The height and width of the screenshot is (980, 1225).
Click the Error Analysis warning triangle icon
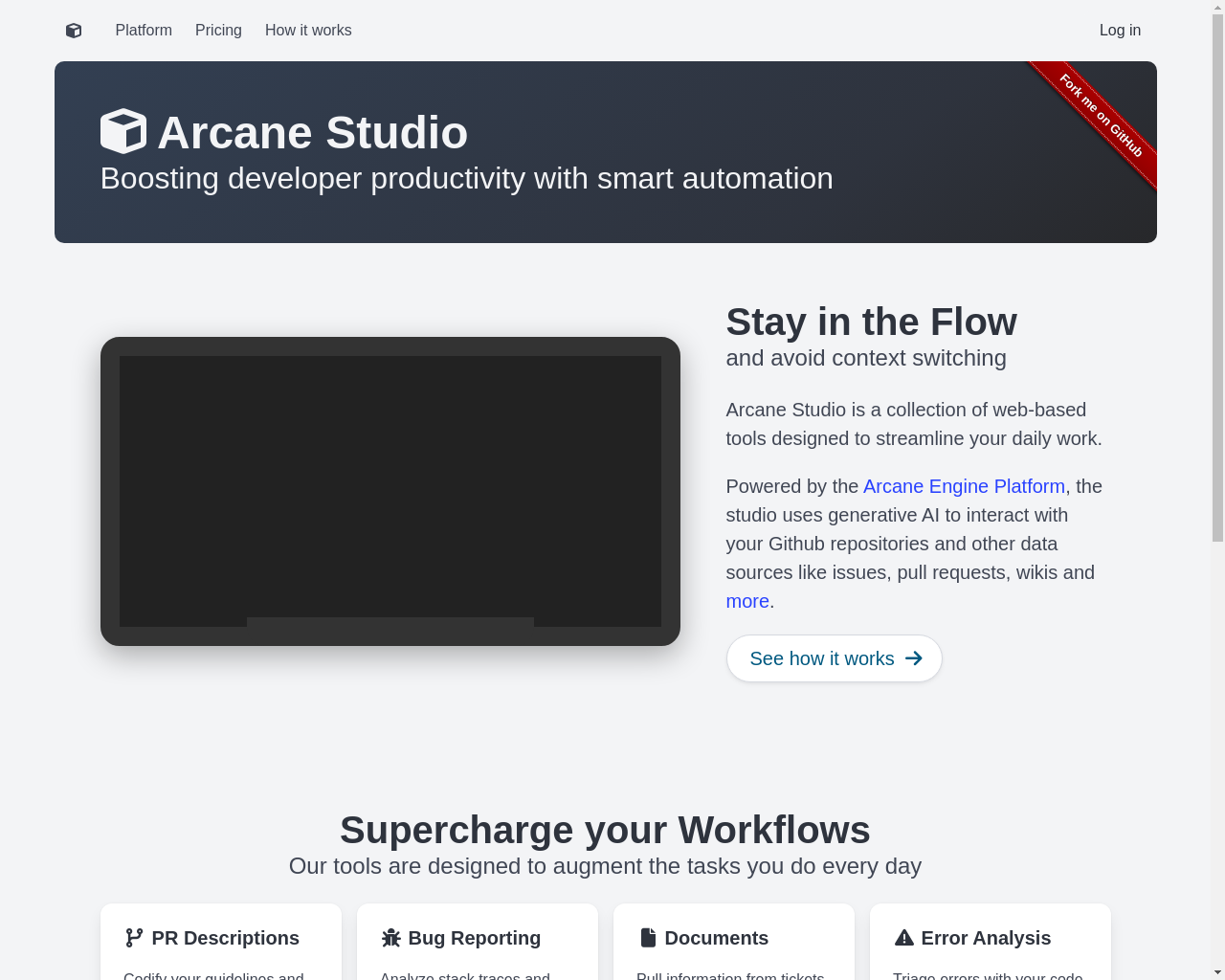tap(903, 938)
